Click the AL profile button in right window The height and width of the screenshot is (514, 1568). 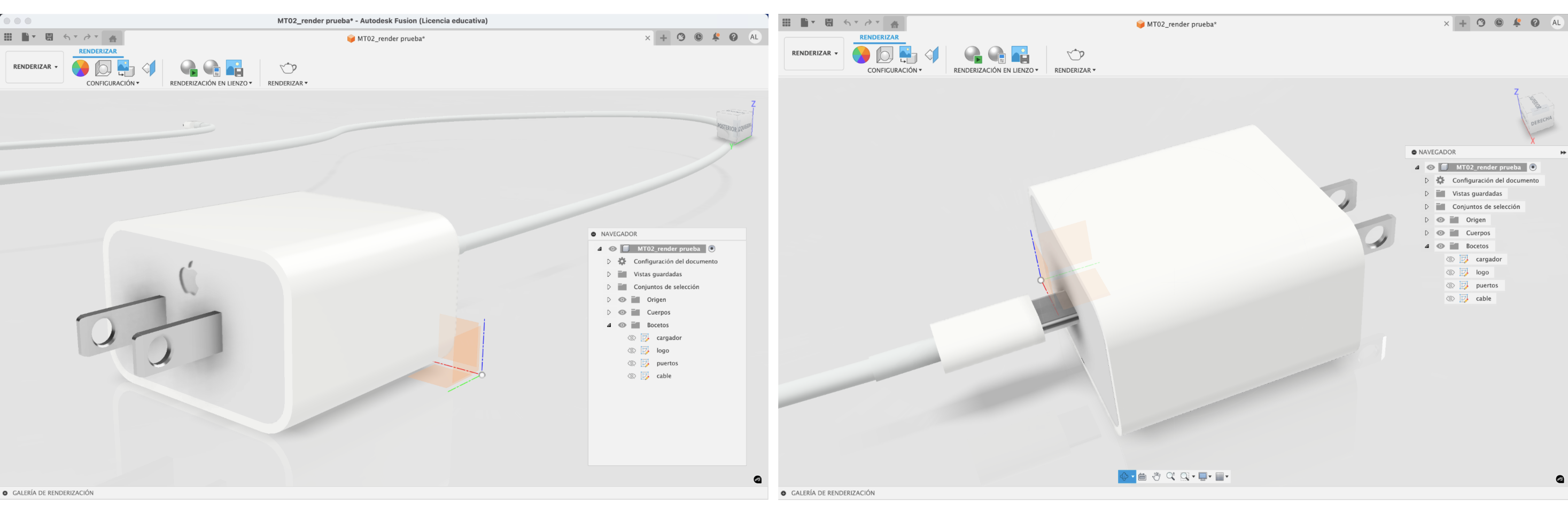1556,23
